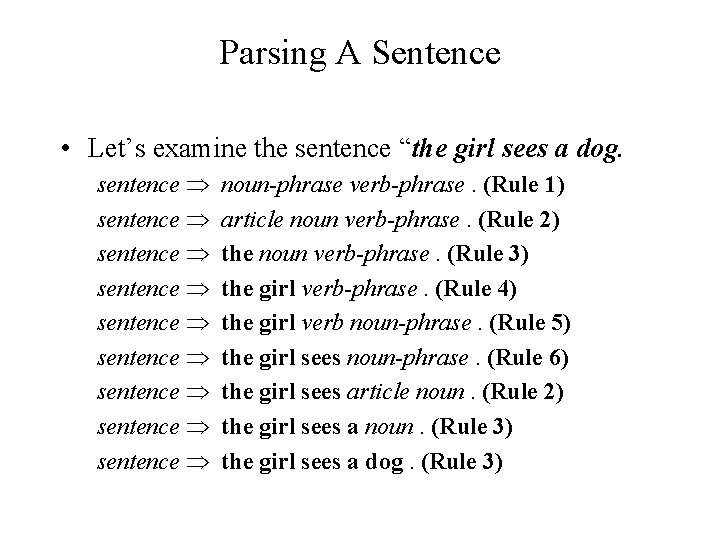Click the arrow in the 'the noun verb-phrase' line

(198, 255)
